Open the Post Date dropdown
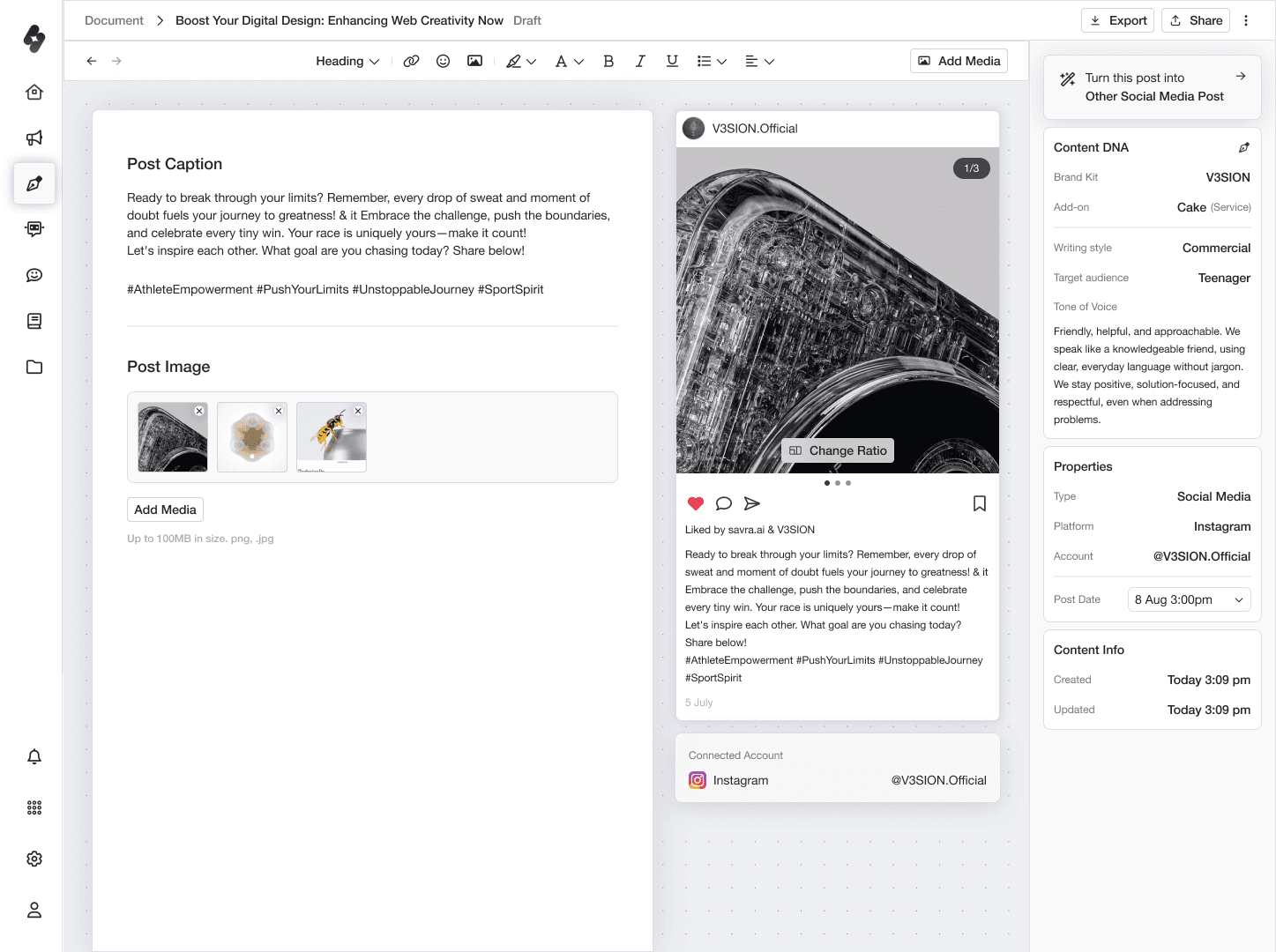The height and width of the screenshot is (952, 1276). [x=1189, y=599]
